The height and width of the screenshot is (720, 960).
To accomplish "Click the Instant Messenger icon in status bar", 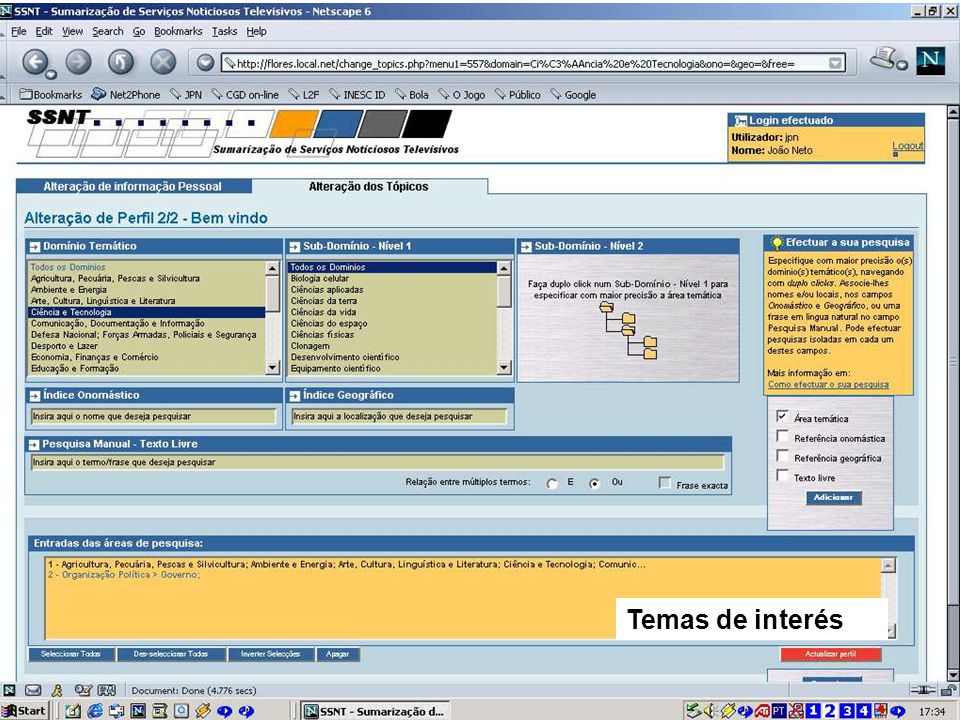I will 57,690.
